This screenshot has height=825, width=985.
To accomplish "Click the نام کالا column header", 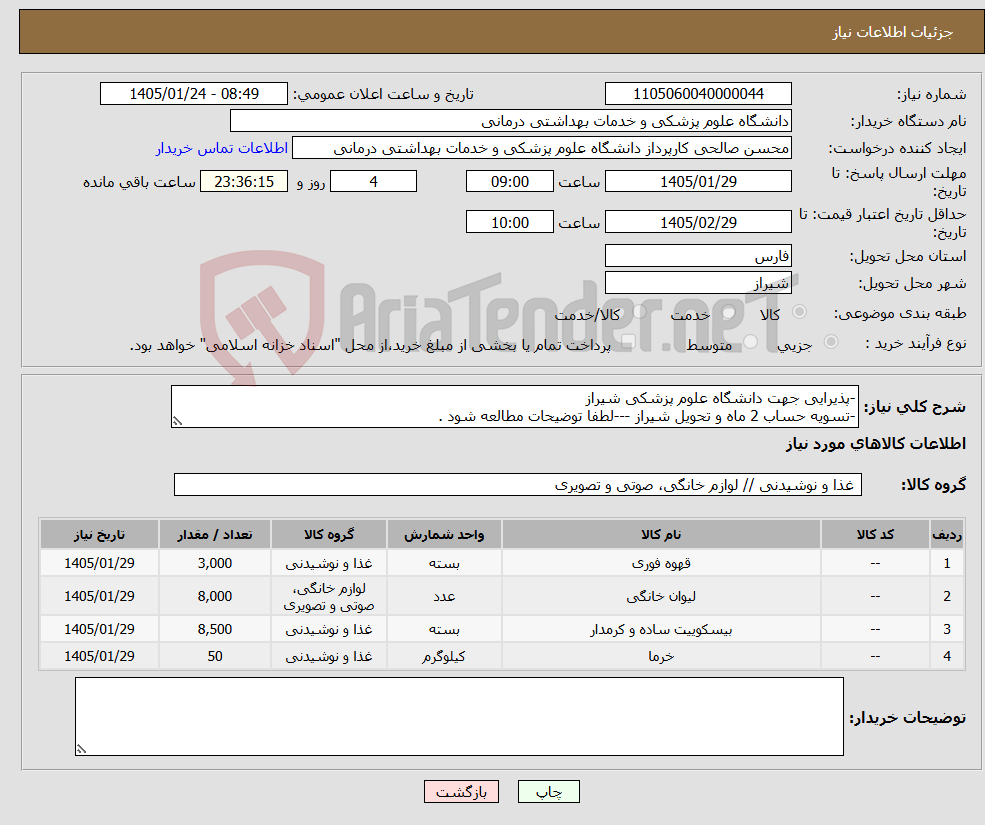I will [x=661, y=534].
